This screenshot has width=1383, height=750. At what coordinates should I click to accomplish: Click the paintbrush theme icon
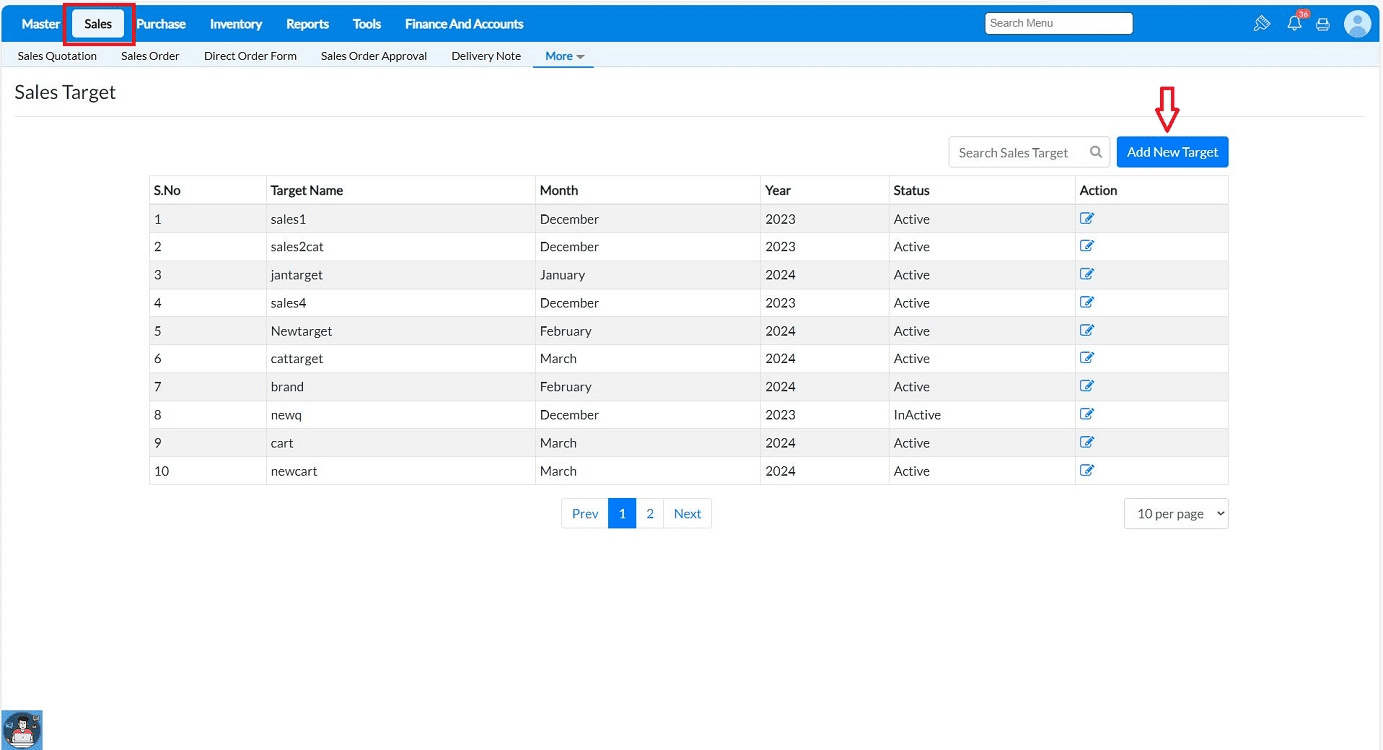tap(1262, 23)
